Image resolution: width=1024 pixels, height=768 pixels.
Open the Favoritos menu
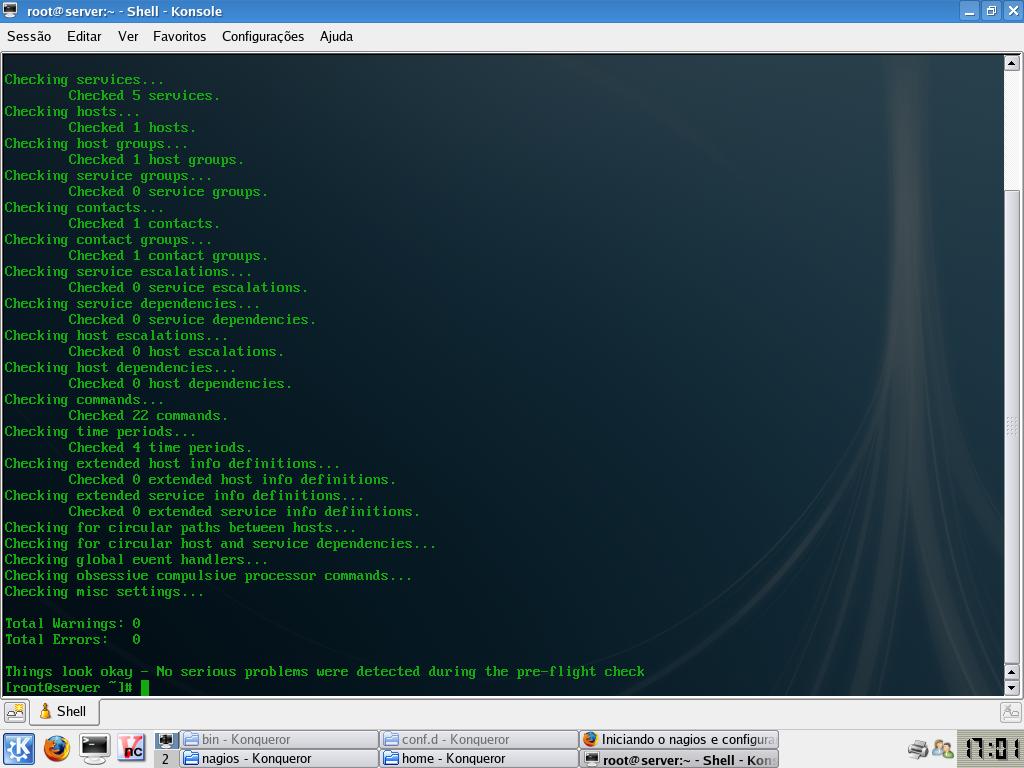tap(179, 37)
